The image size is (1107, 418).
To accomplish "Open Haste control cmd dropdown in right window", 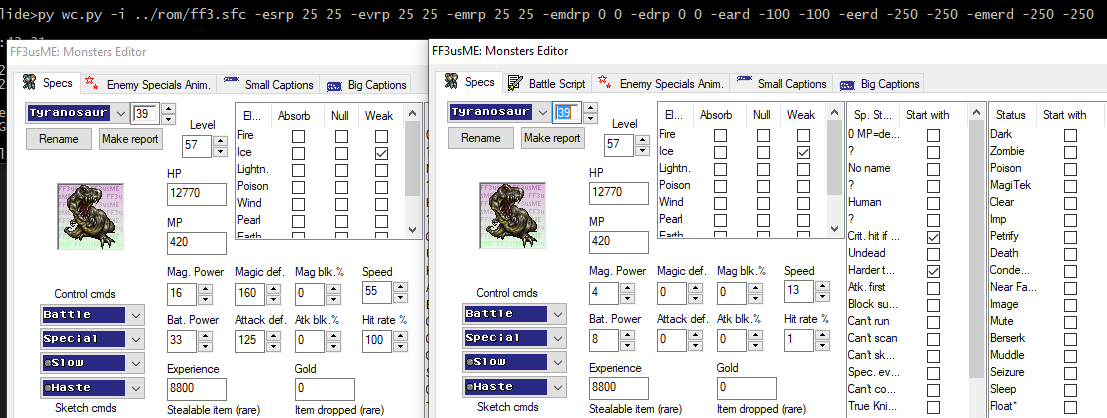I will (558, 386).
